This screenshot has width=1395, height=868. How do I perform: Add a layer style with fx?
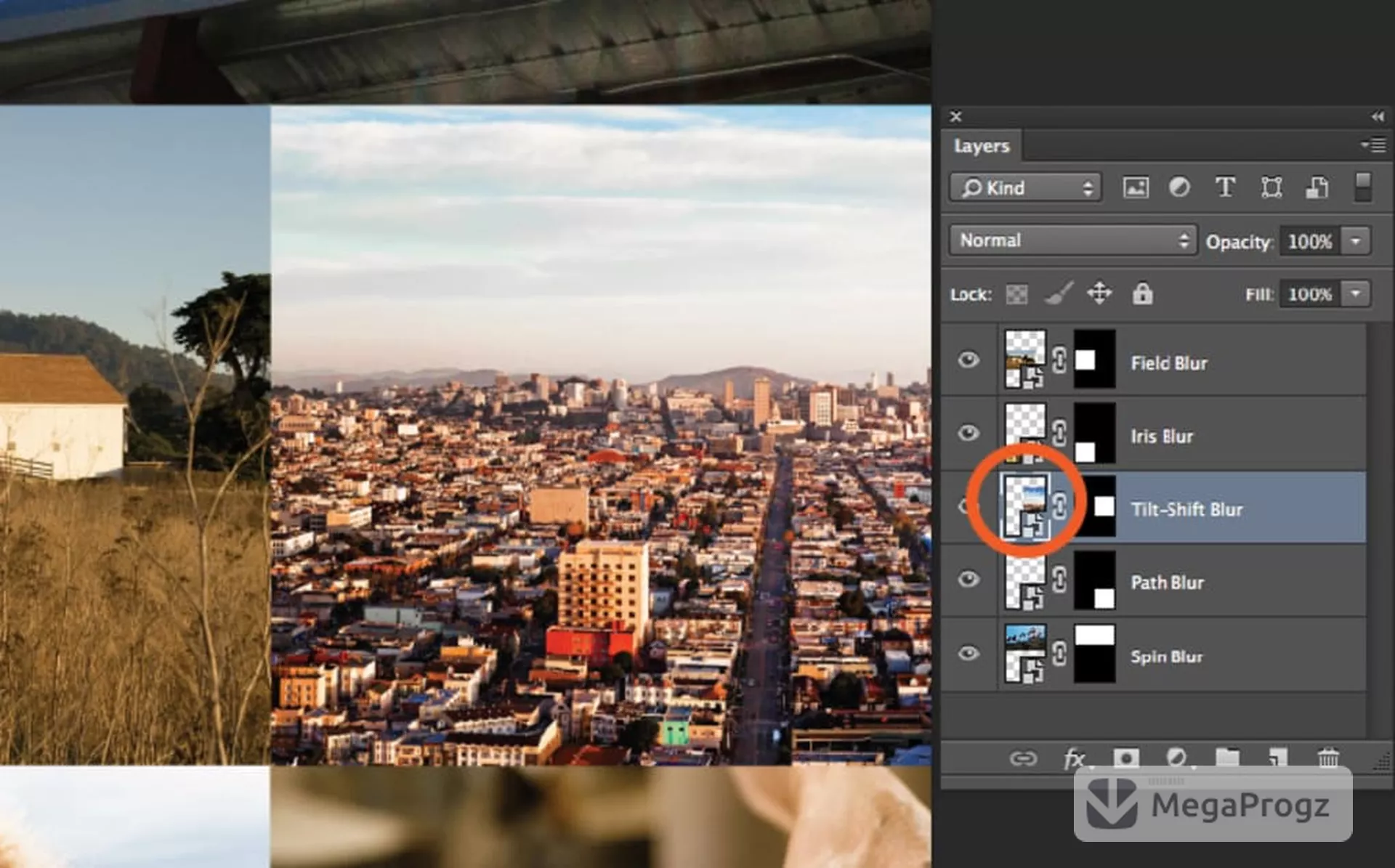1075,759
